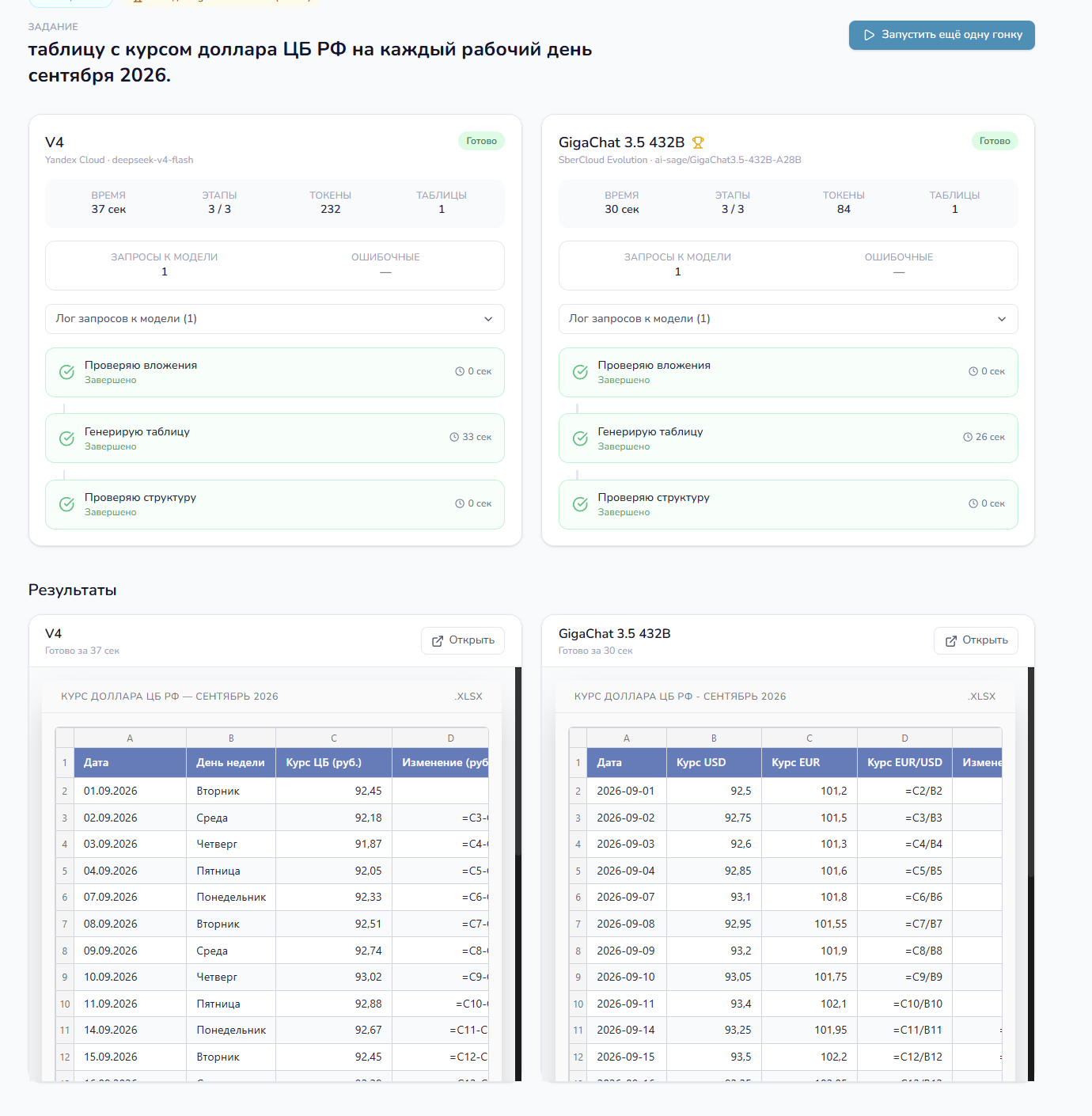1092x1116 pixels.
Task: Click checkmark icon of V4 'Проверяю структуру' step
Action: click(67, 504)
